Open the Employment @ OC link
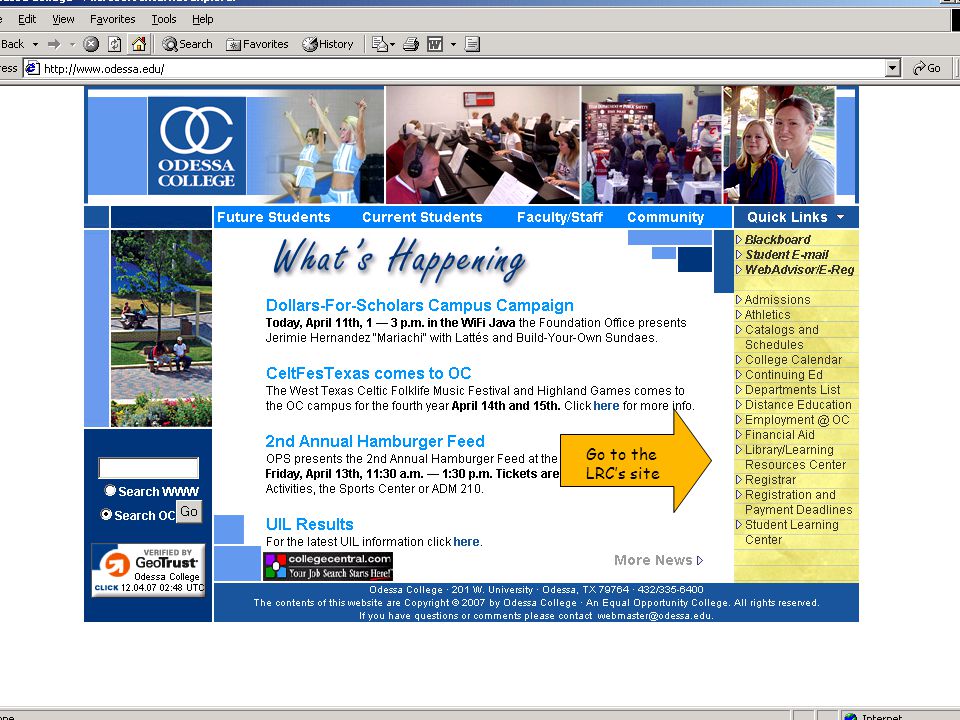The height and width of the screenshot is (720, 960). click(797, 420)
